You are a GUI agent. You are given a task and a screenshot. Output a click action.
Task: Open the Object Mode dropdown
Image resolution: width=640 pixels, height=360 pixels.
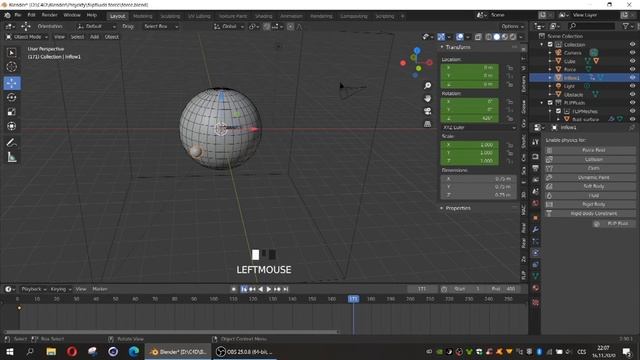tap(27, 37)
